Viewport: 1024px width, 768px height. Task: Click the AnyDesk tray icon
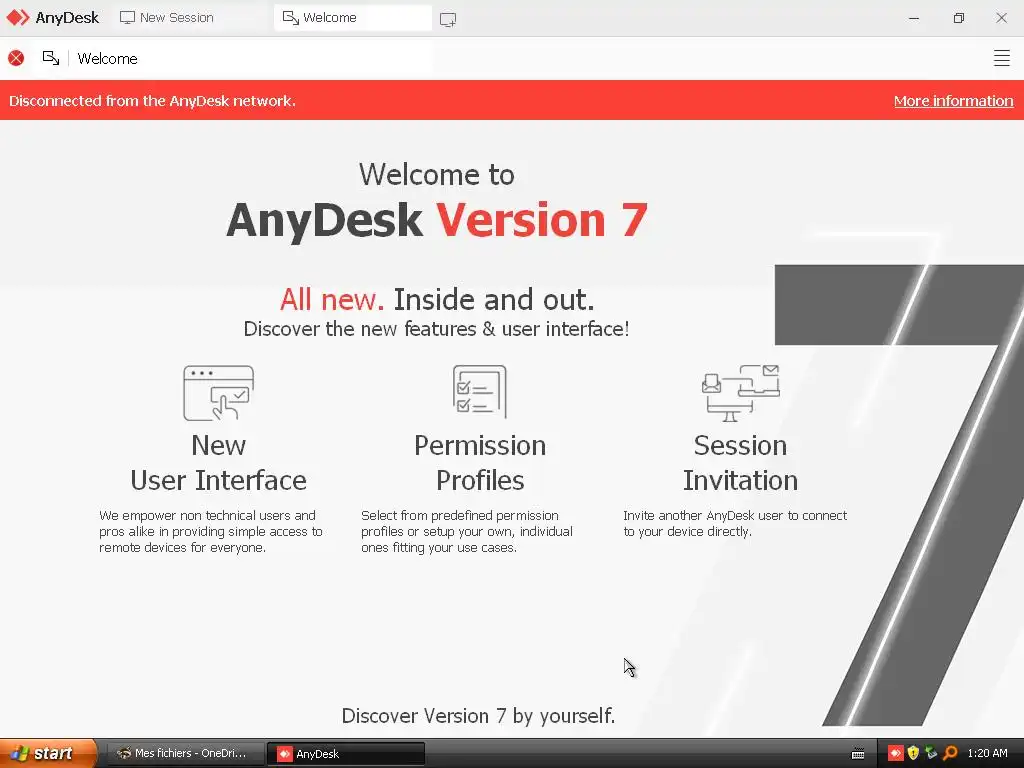[895, 753]
